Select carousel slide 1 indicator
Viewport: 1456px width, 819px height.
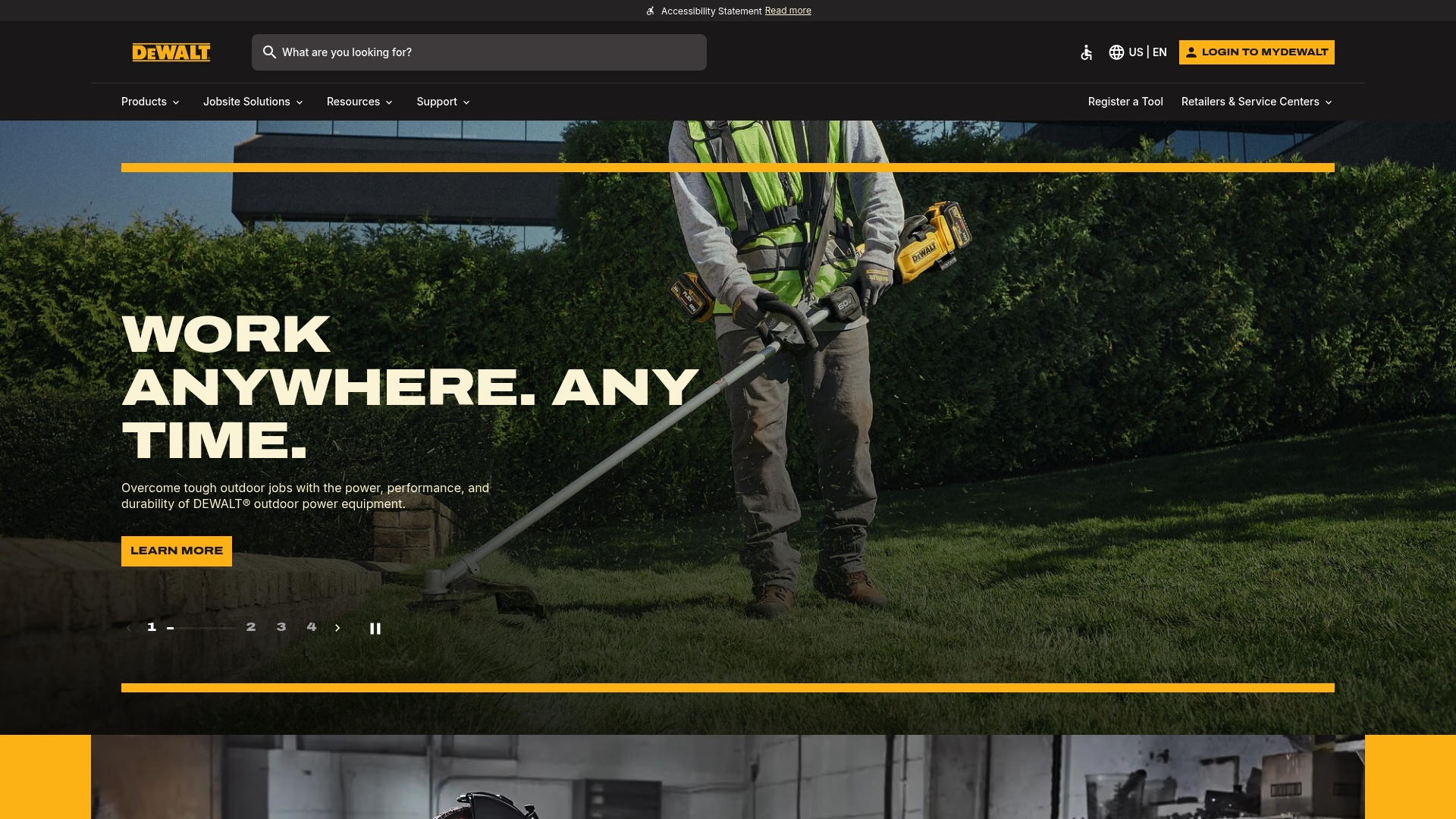point(152,627)
